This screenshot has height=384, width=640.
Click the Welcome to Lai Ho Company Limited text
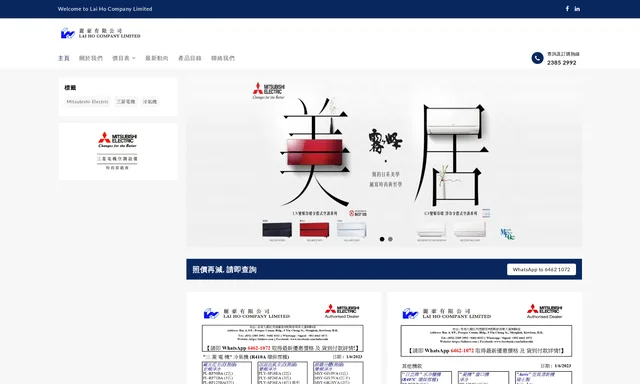[105, 9]
